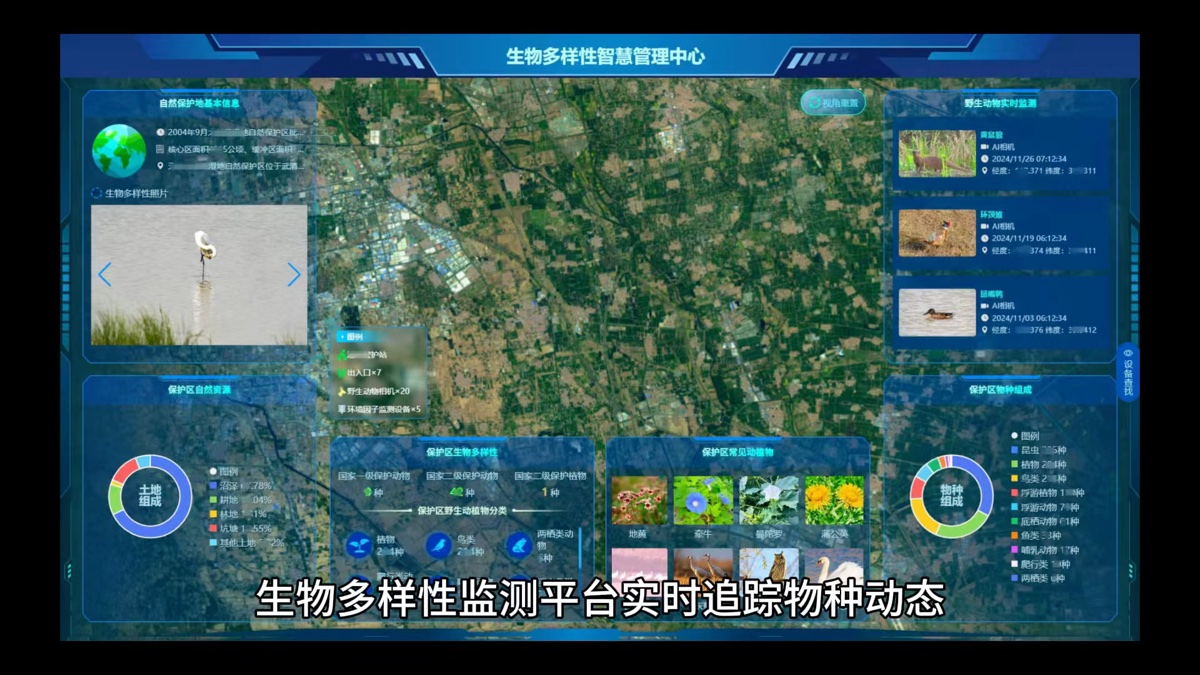The width and height of the screenshot is (1200, 675).
Task: Click the plant (植物) category icon
Action: point(358,545)
